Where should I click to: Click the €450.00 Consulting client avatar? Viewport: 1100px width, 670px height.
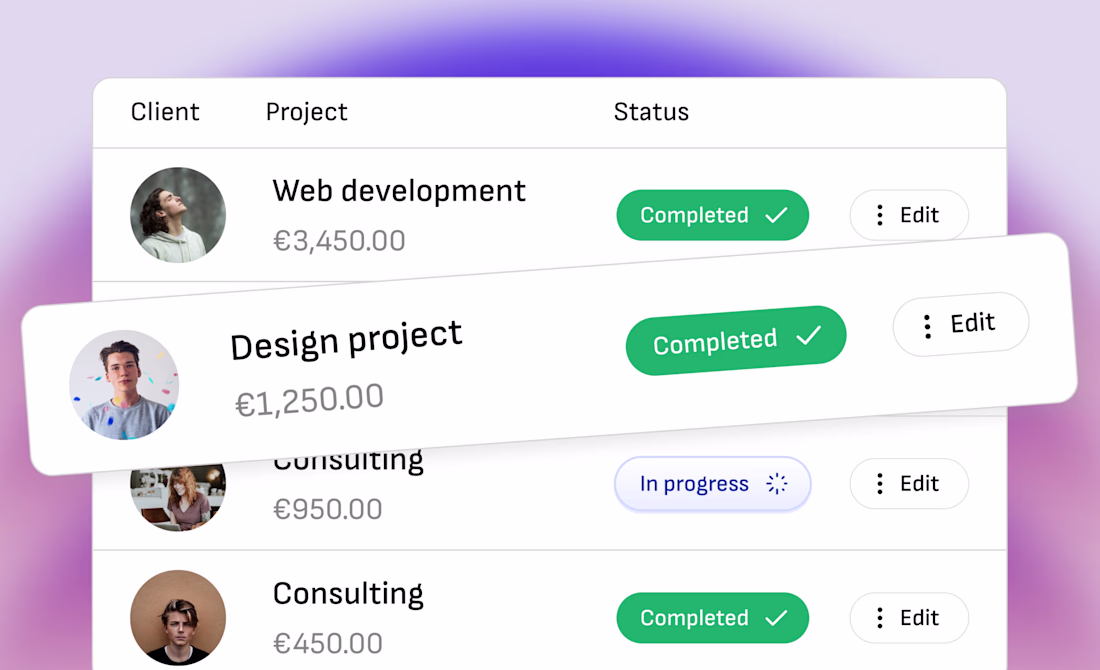coord(178,617)
